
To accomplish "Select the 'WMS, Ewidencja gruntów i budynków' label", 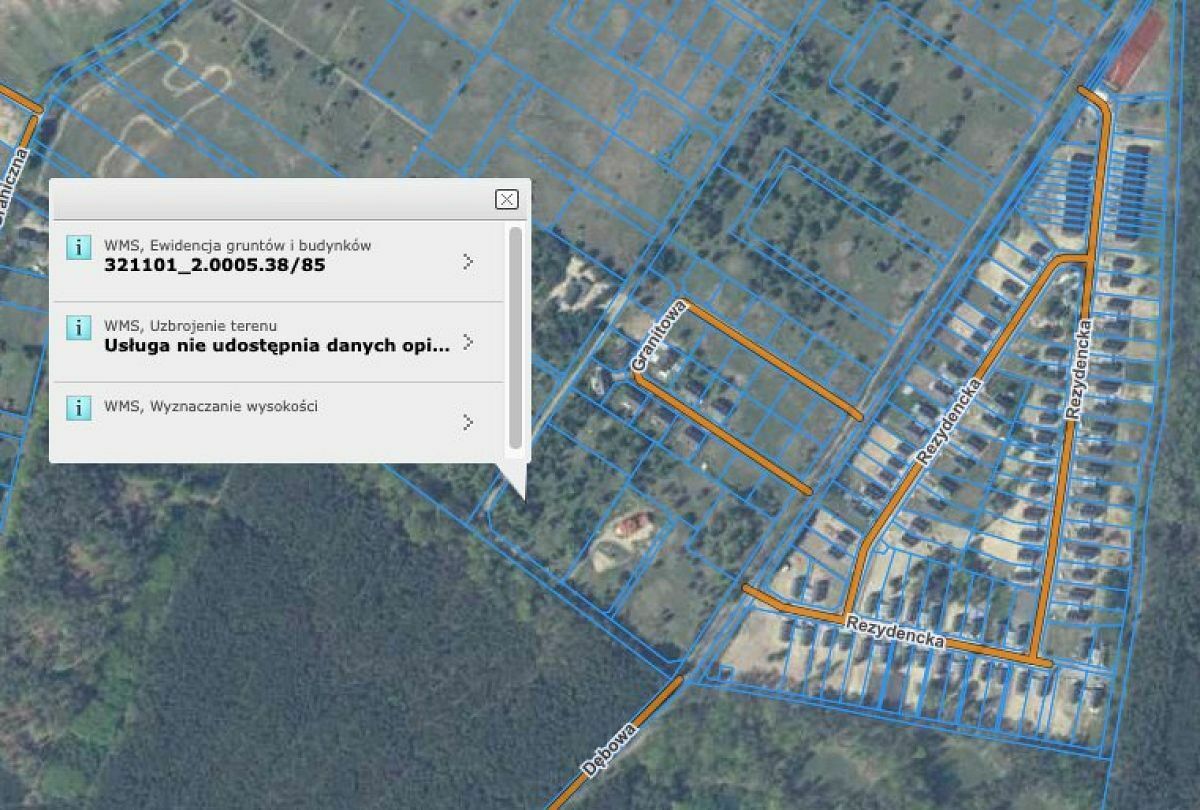I will 238,245.
